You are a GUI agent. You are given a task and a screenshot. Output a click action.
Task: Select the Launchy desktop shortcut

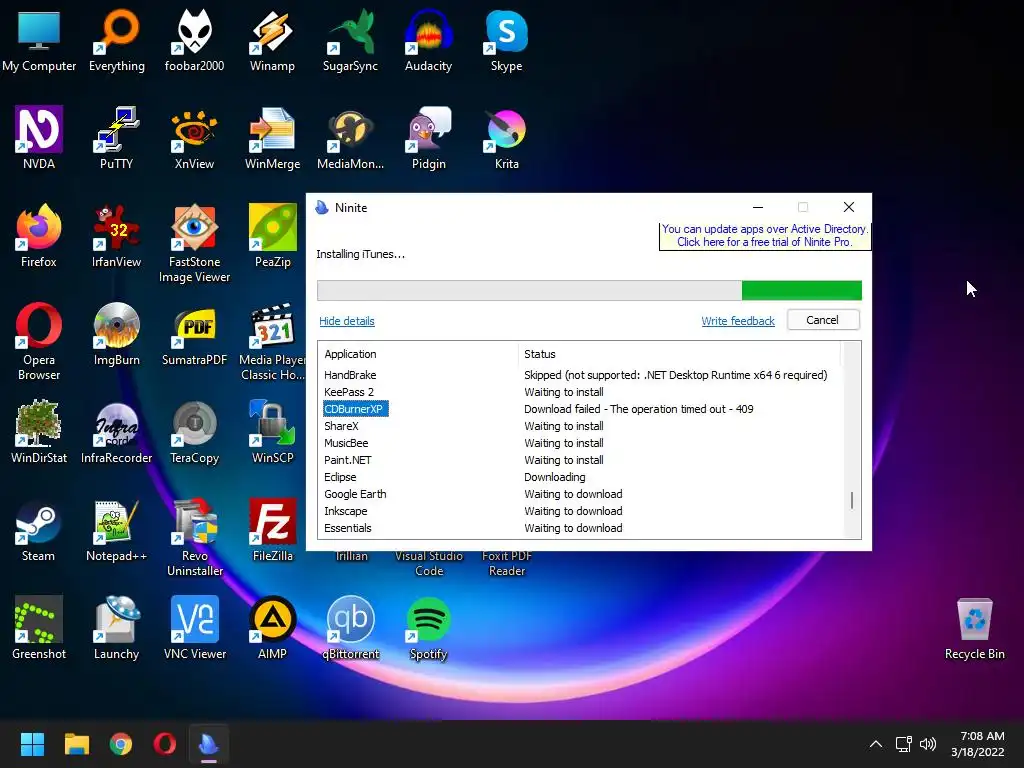(116, 628)
